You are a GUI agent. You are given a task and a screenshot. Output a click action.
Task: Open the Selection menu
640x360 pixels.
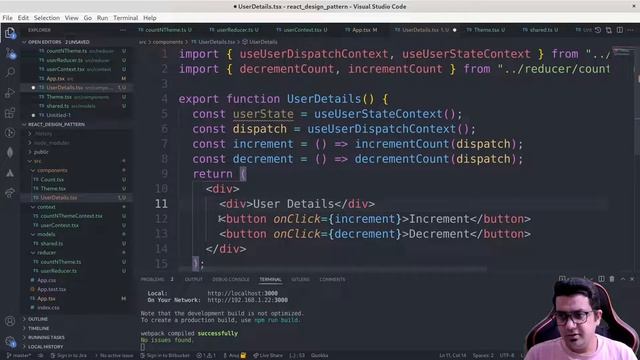[47, 18]
